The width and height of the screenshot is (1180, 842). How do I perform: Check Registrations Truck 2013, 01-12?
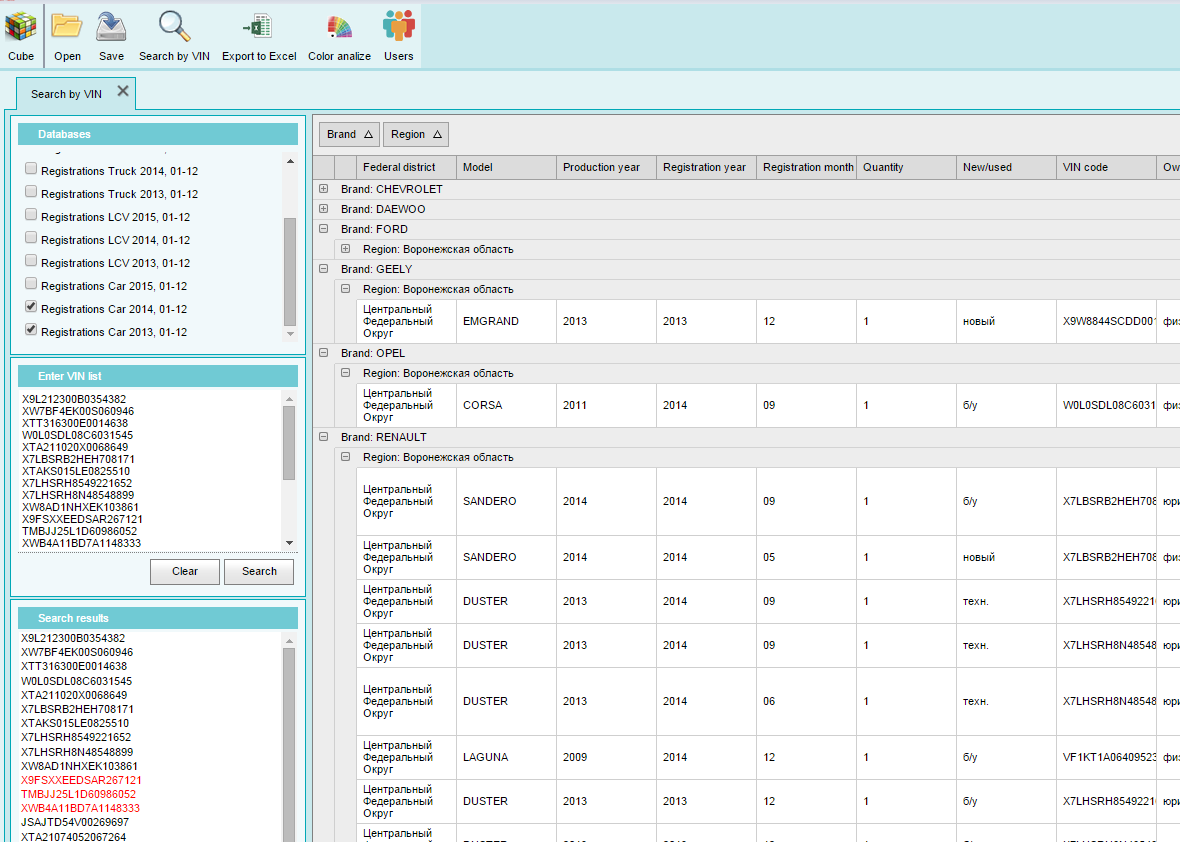(31, 192)
